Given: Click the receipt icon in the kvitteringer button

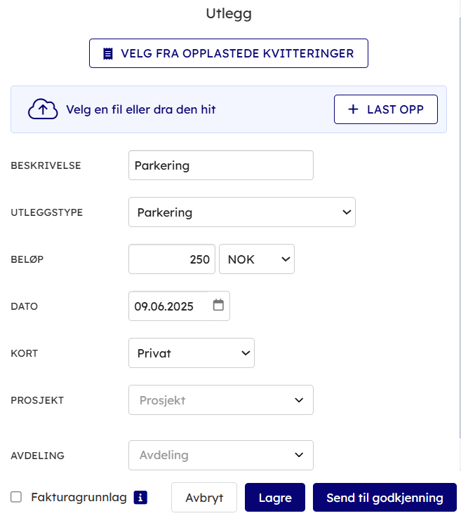Looking at the screenshot, I should [x=108, y=53].
